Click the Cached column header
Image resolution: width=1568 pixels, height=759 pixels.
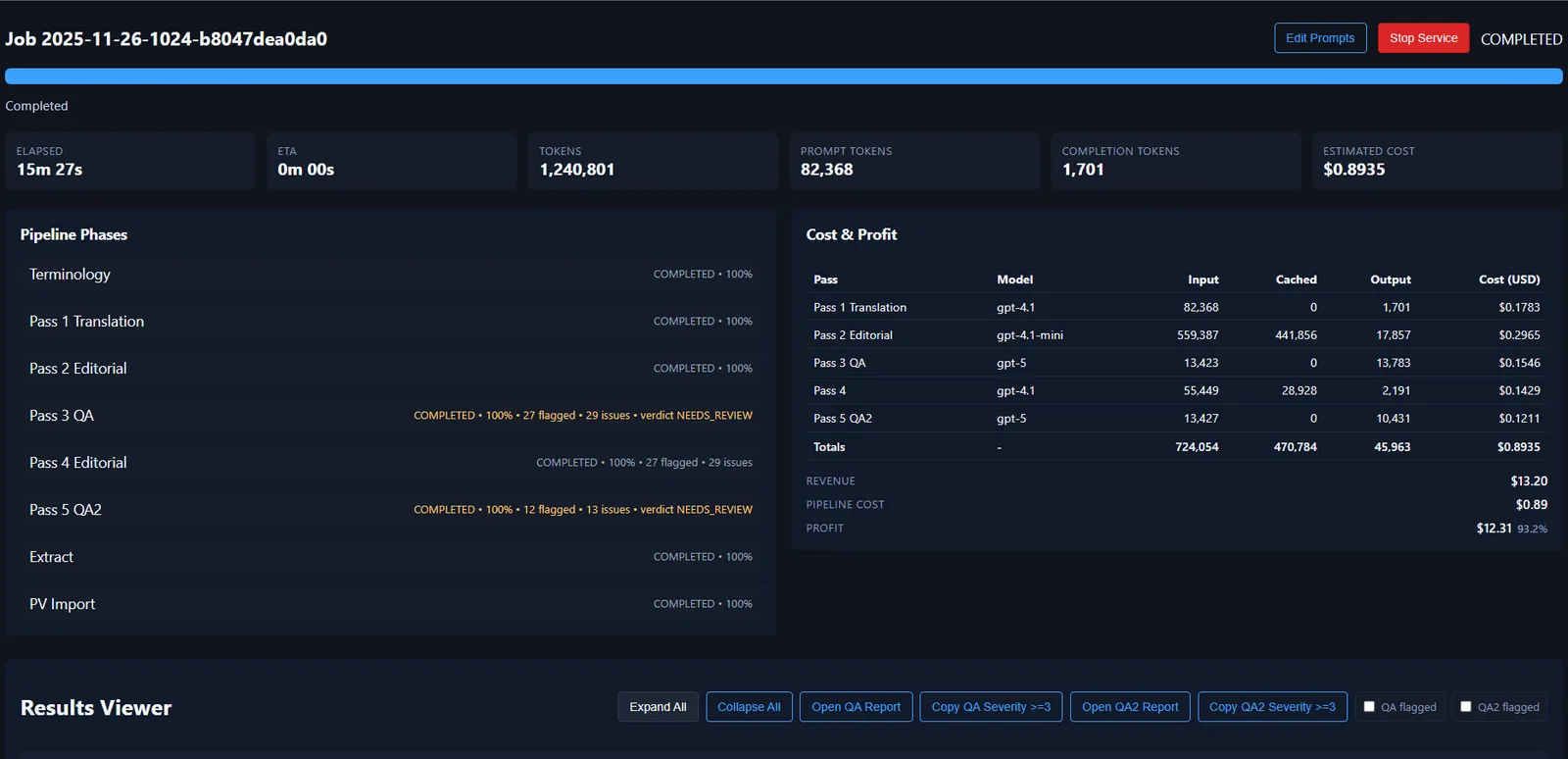pyautogui.click(x=1296, y=279)
